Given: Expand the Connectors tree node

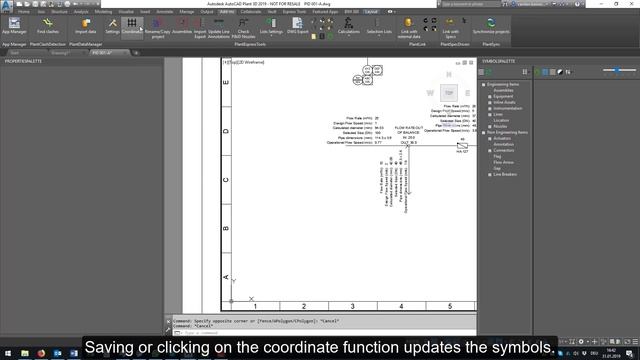Looking at the screenshot, I should (x=490, y=151).
